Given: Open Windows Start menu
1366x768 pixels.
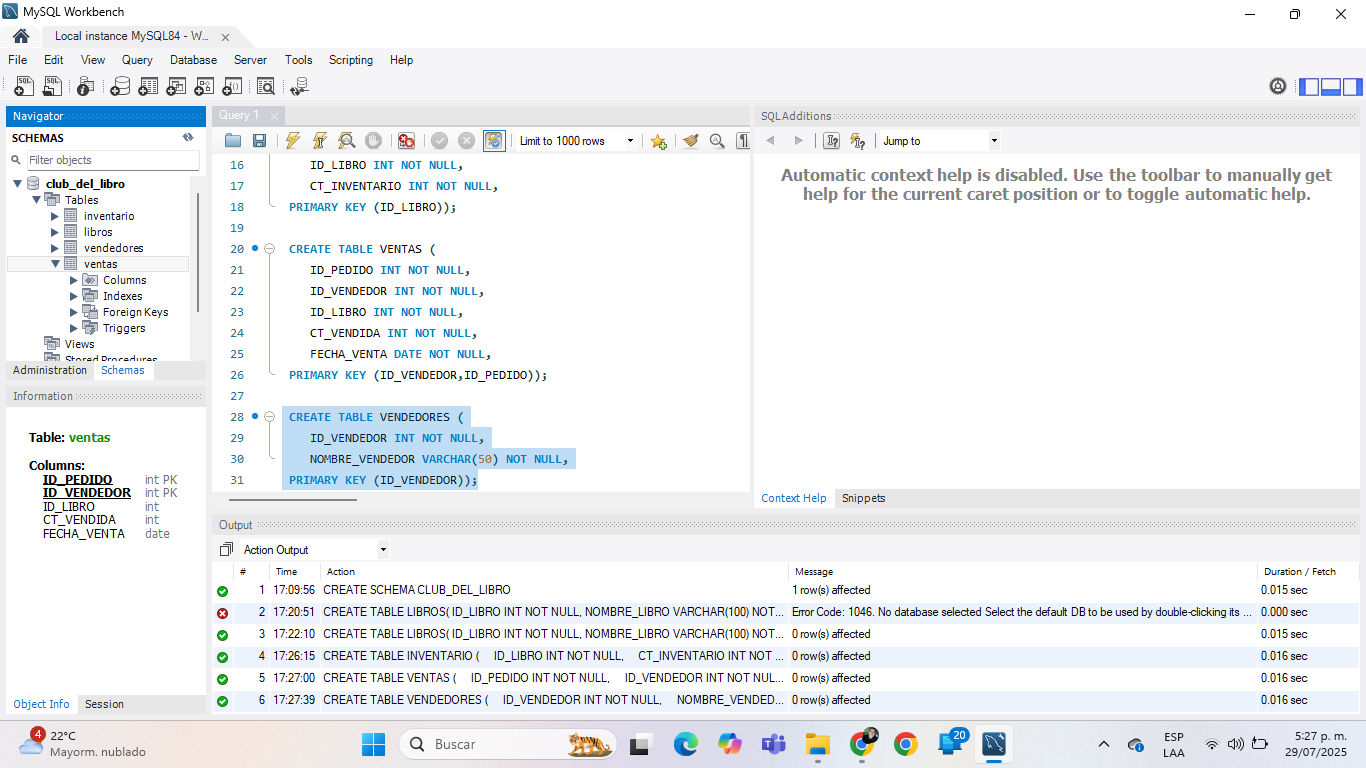Looking at the screenshot, I should [373, 744].
